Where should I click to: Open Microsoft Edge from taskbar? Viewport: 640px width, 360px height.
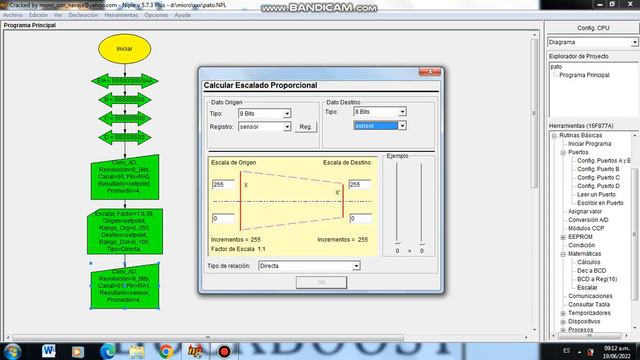pos(107,351)
